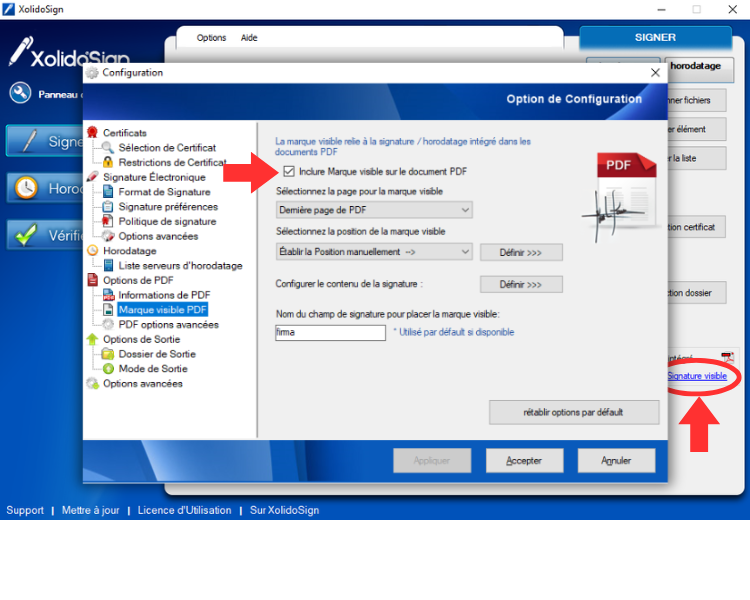750x600 pixels.
Task: Click the icon beside Informations de PDF
Action: (x=109, y=295)
